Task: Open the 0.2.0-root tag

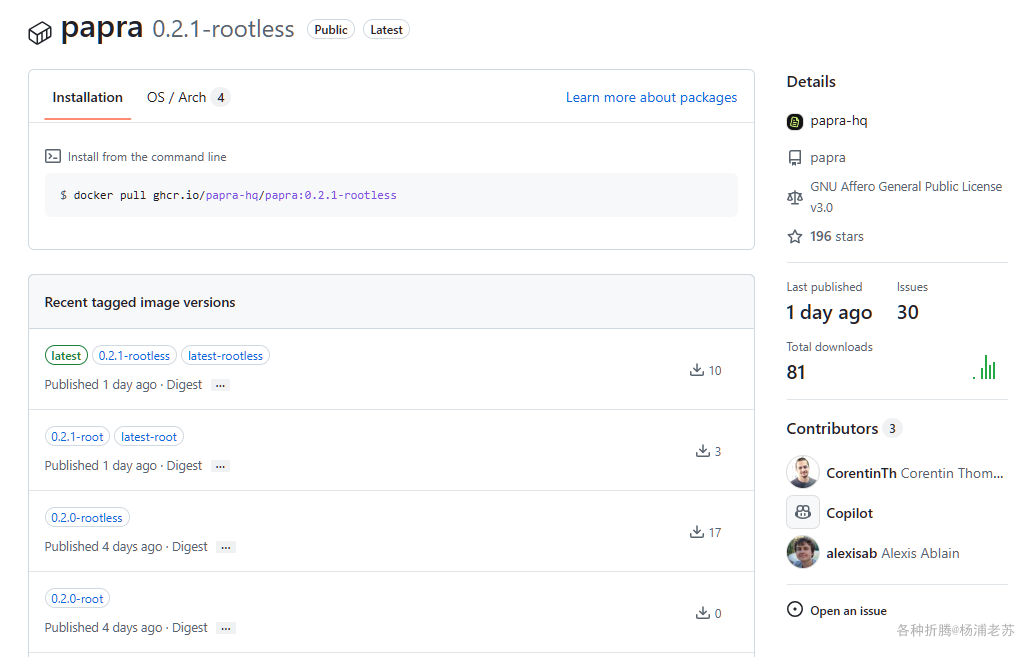Action: [x=77, y=599]
